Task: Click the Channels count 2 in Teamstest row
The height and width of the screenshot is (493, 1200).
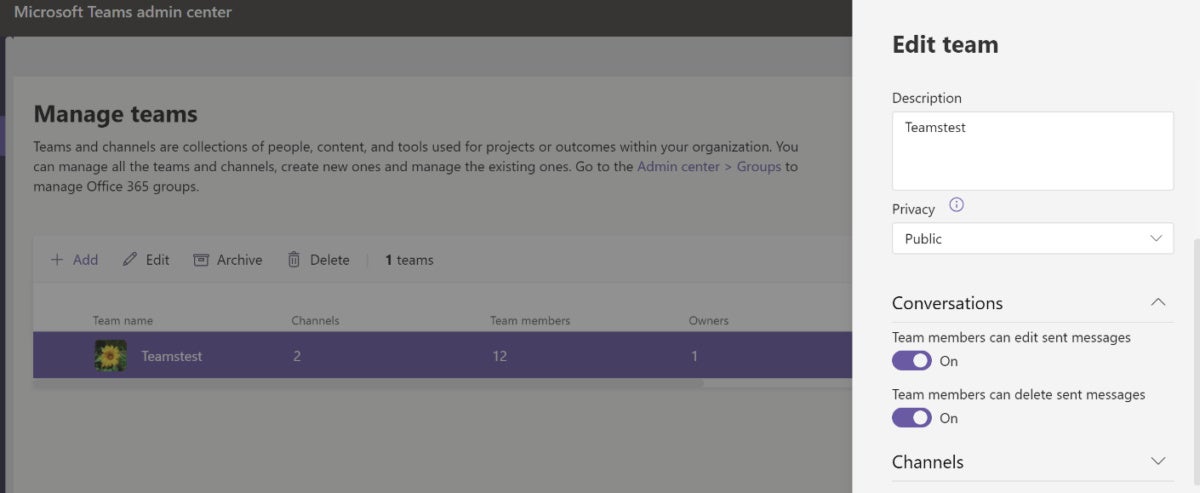Action: tap(297, 356)
